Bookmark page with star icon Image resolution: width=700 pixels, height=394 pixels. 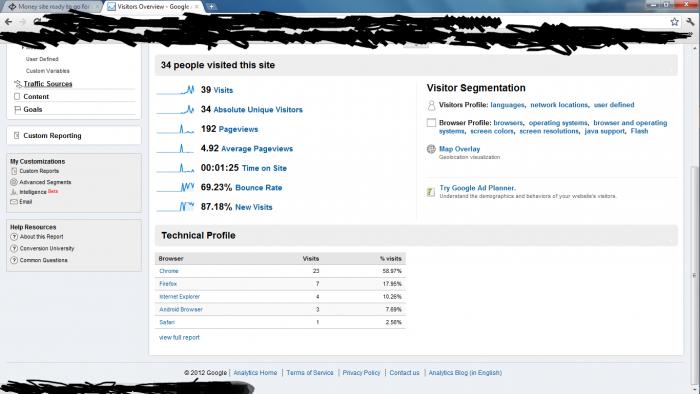point(674,21)
